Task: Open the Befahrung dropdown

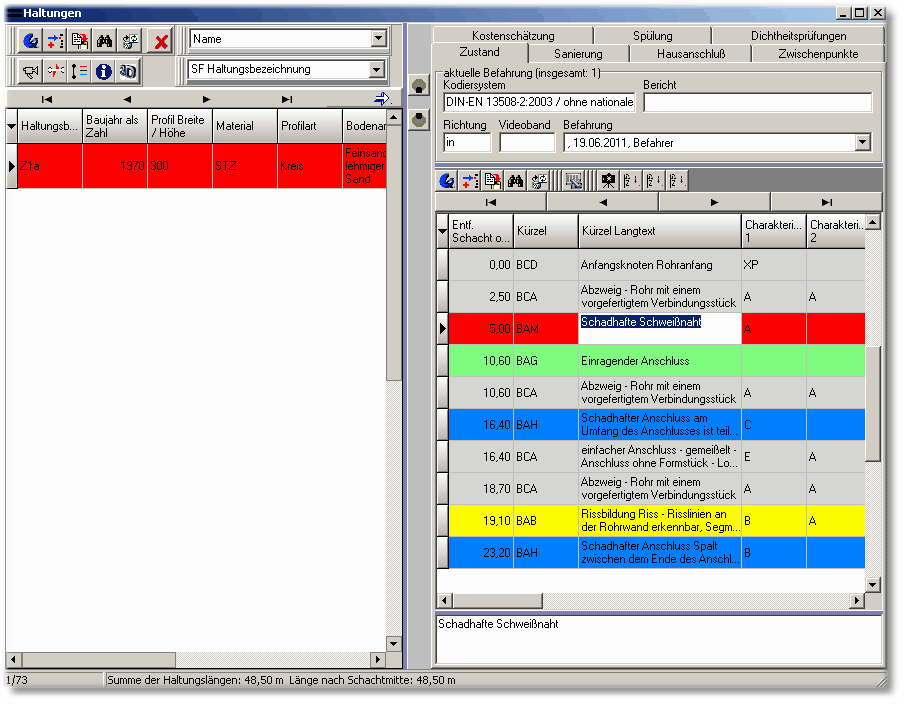Action: click(x=863, y=143)
